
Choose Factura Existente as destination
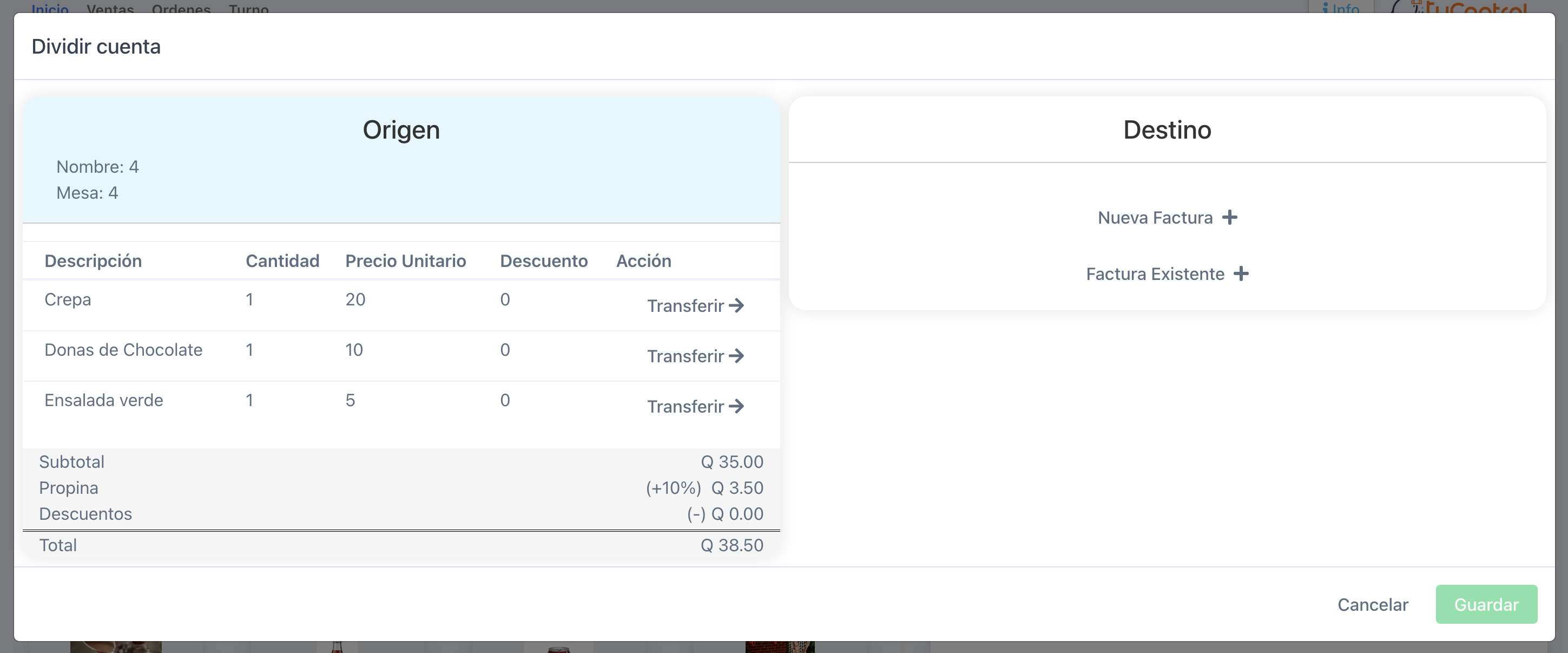pyautogui.click(x=1168, y=273)
